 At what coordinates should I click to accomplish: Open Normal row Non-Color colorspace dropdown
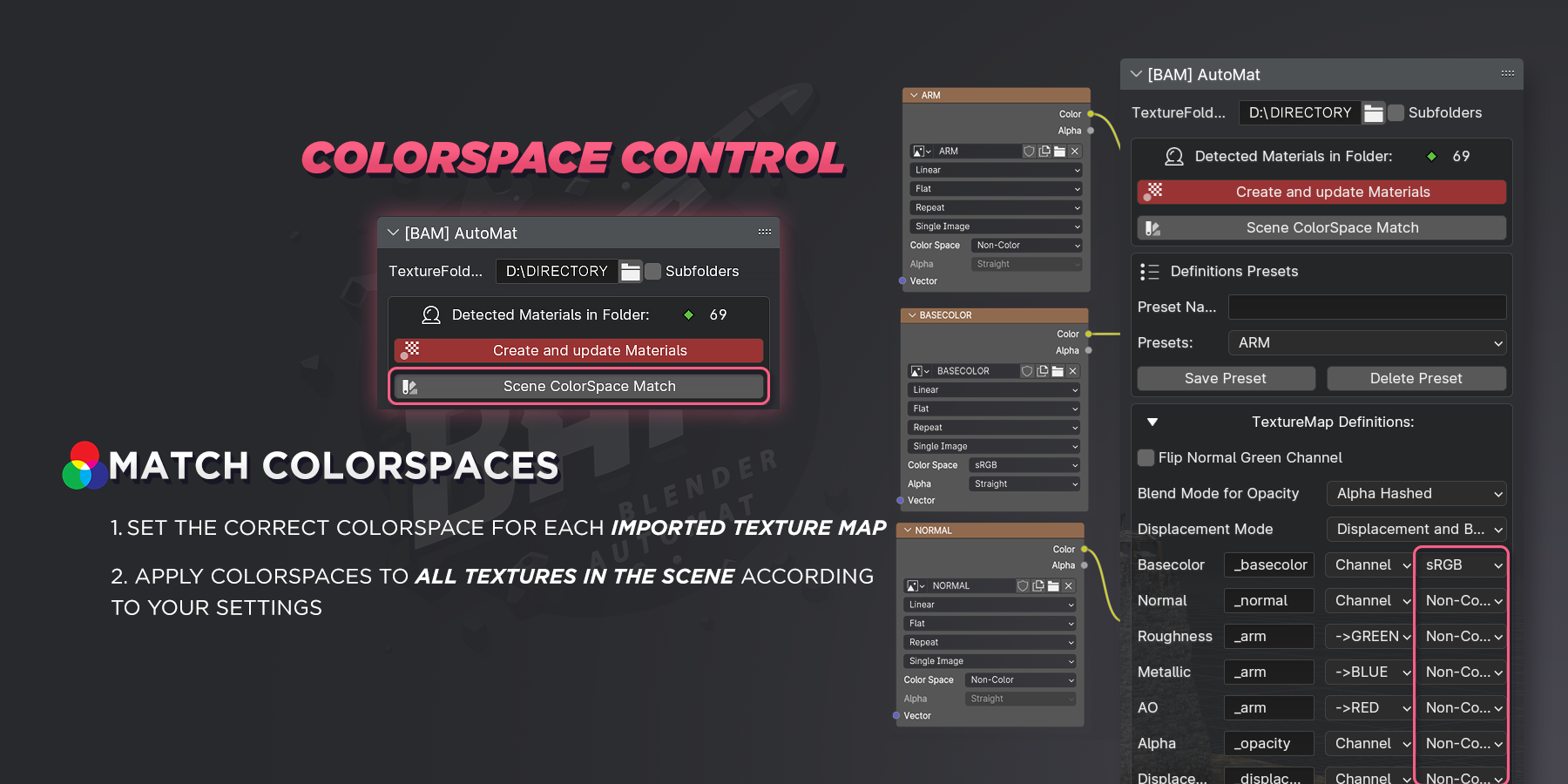tap(1461, 601)
